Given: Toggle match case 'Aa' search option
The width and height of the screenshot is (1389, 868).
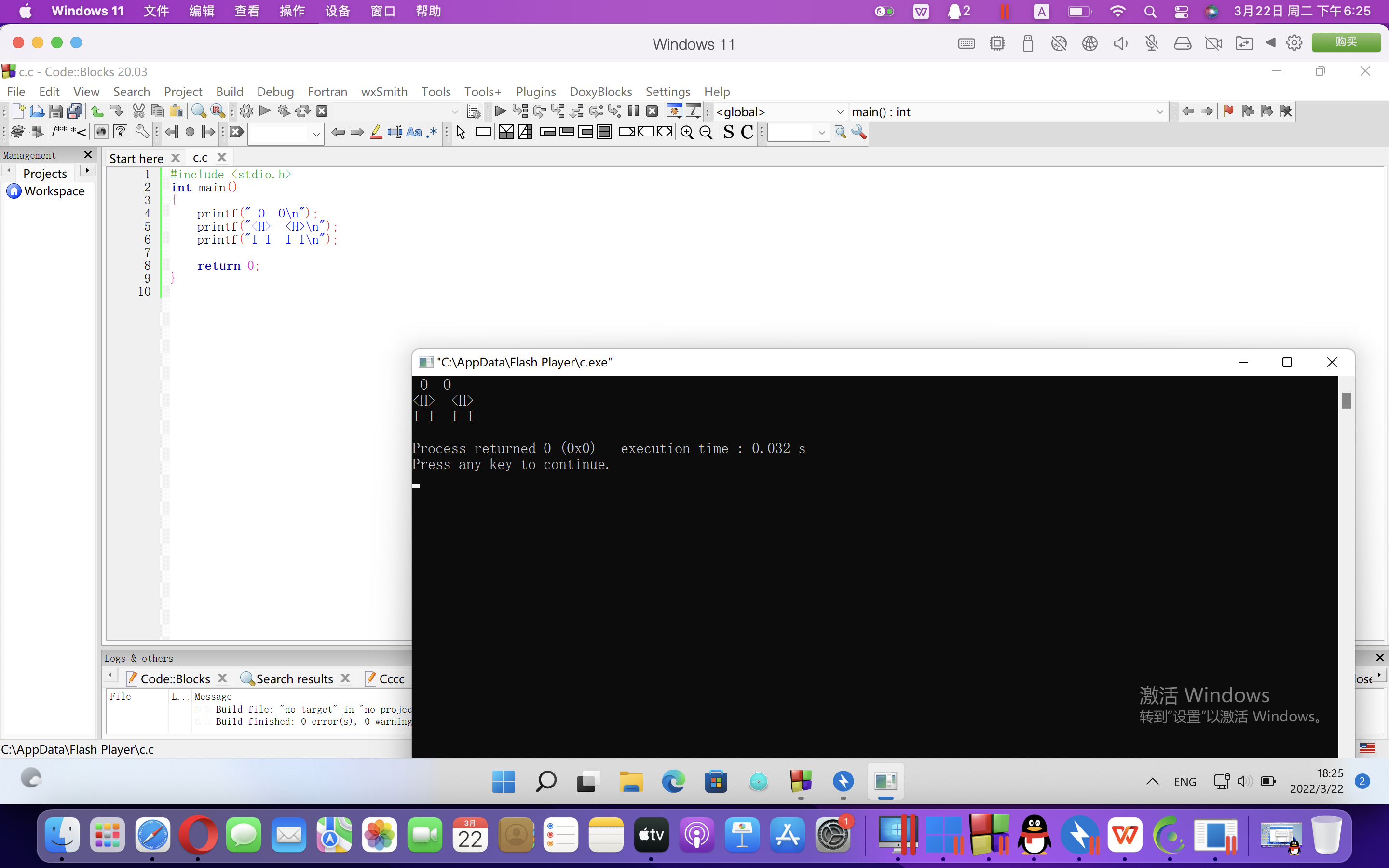Looking at the screenshot, I should point(413,133).
